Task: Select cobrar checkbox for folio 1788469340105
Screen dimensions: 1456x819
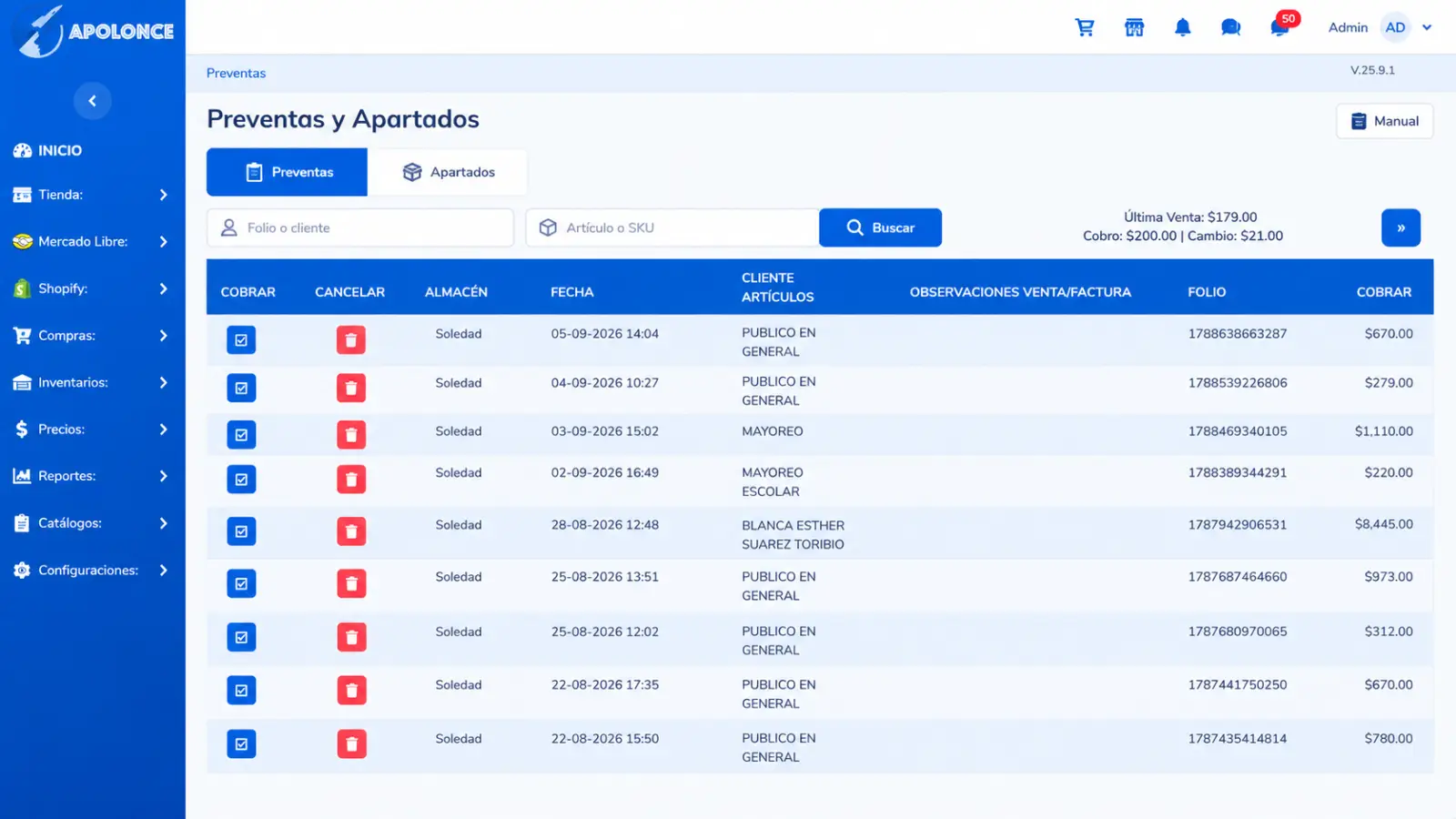Action: 241,435
